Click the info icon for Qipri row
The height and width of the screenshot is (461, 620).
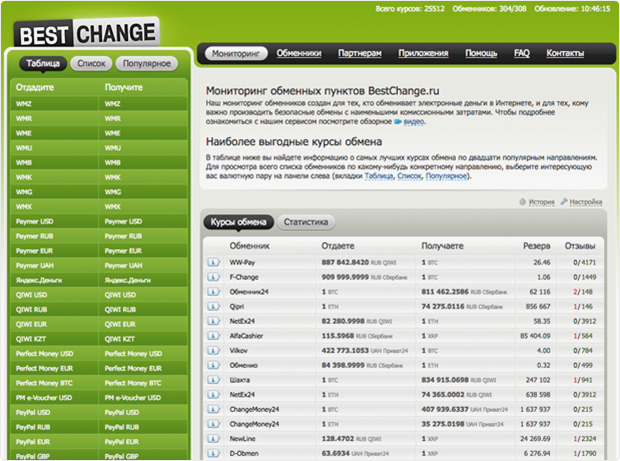(x=214, y=306)
